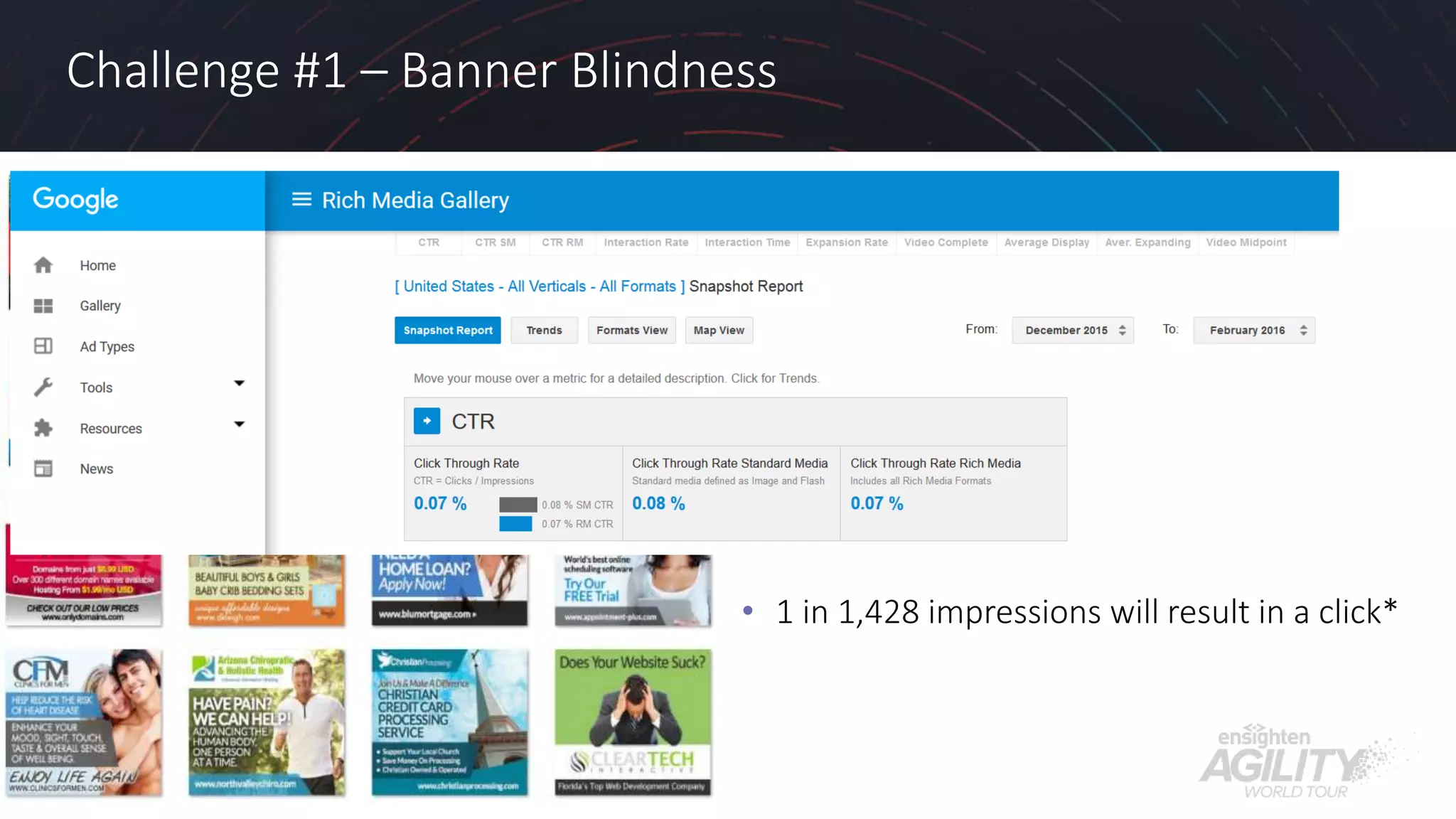Click the Map View button

pyautogui.click(x=719, y=330)
